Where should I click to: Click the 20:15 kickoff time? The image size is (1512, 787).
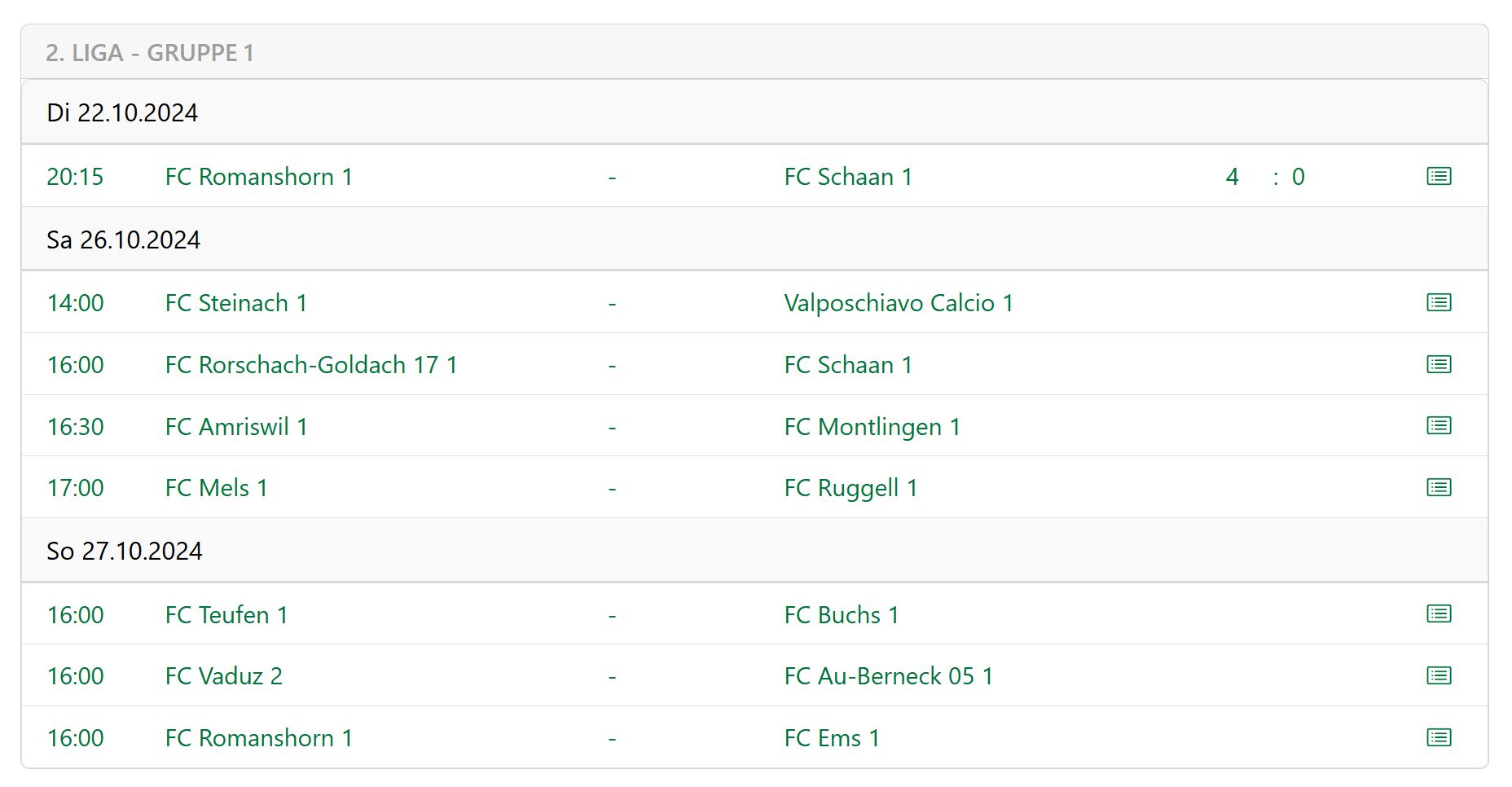[75, 177]
